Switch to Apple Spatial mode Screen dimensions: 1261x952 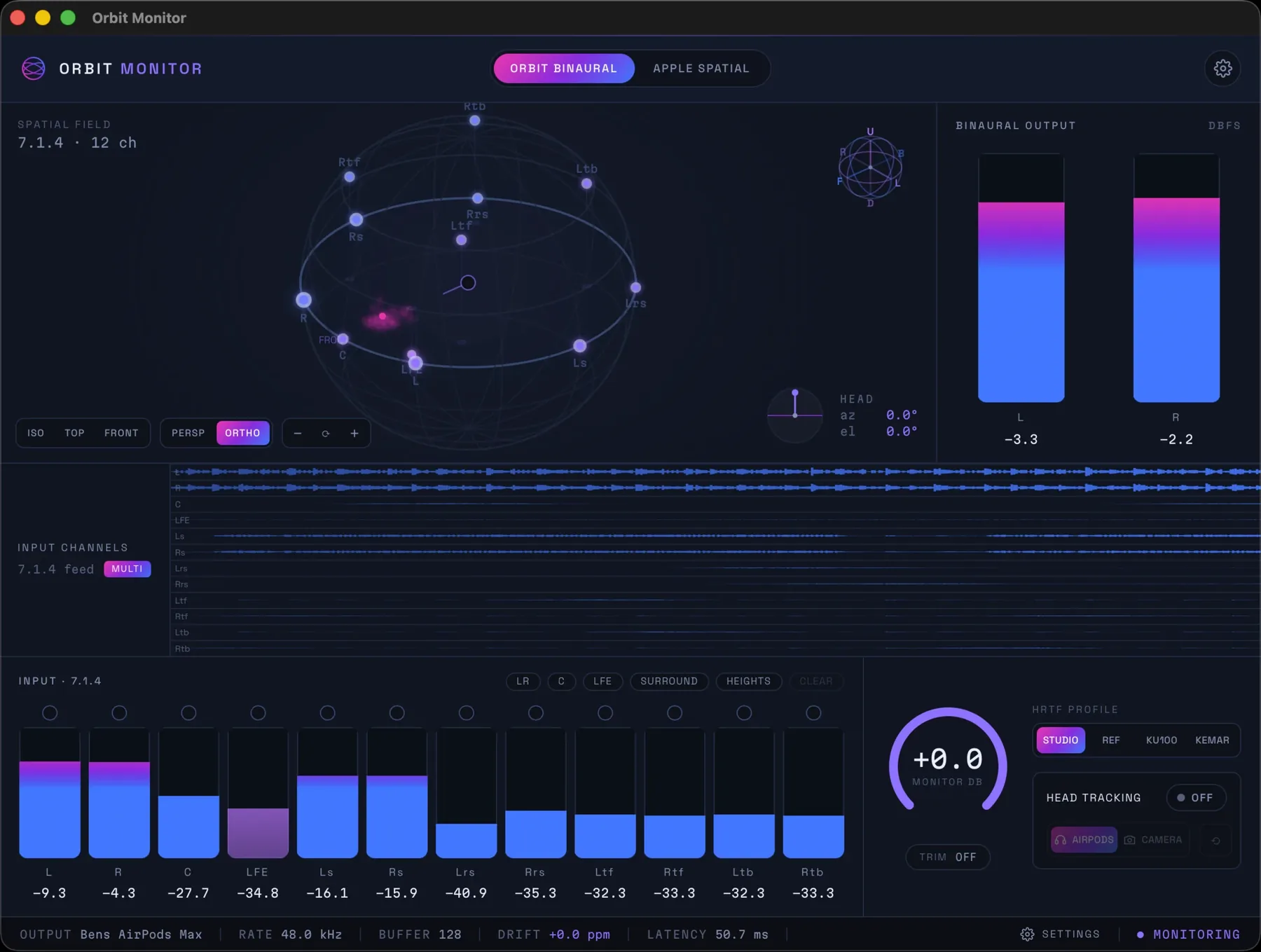[x=701, y=68]
